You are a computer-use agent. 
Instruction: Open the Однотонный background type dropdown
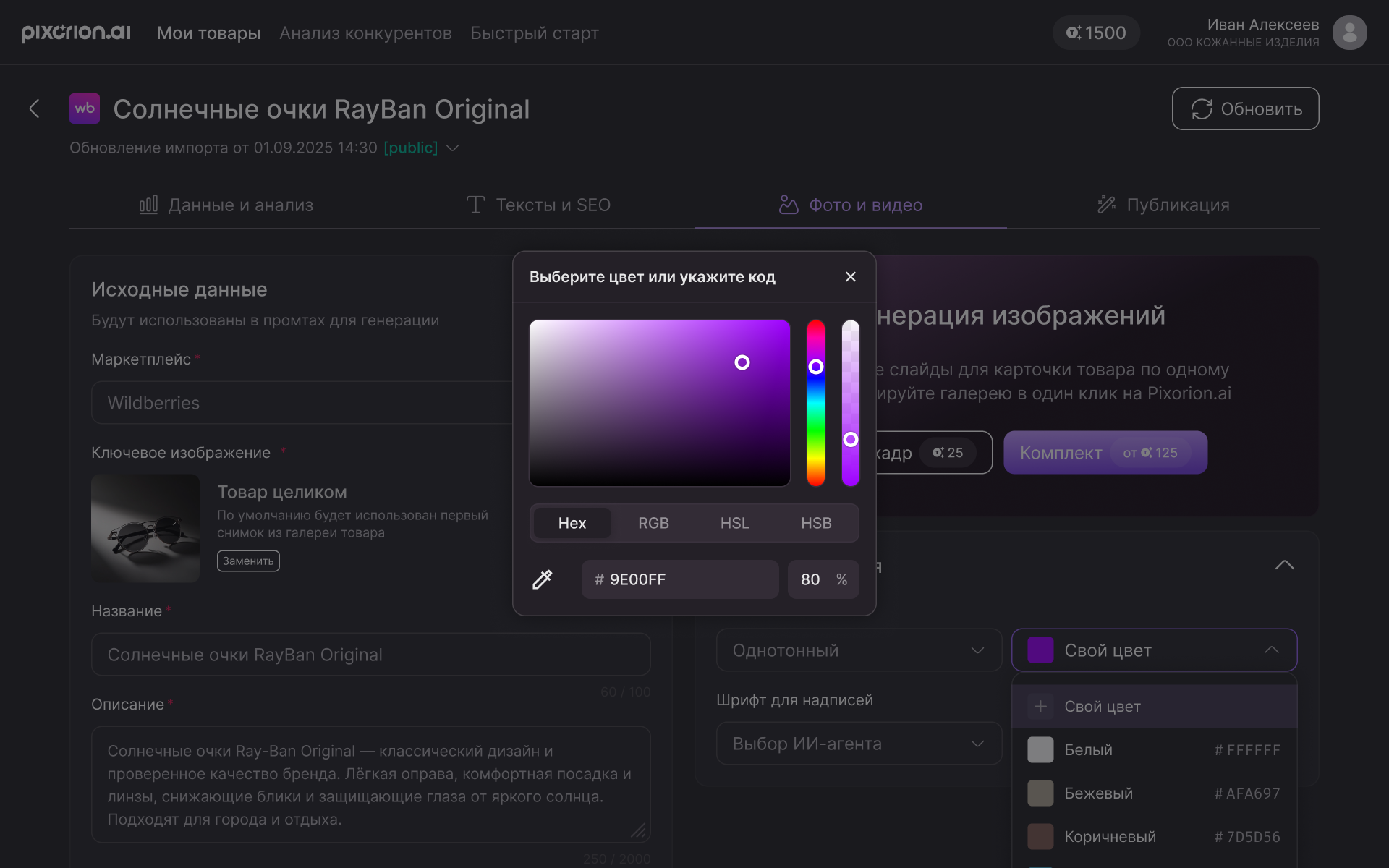858,650
